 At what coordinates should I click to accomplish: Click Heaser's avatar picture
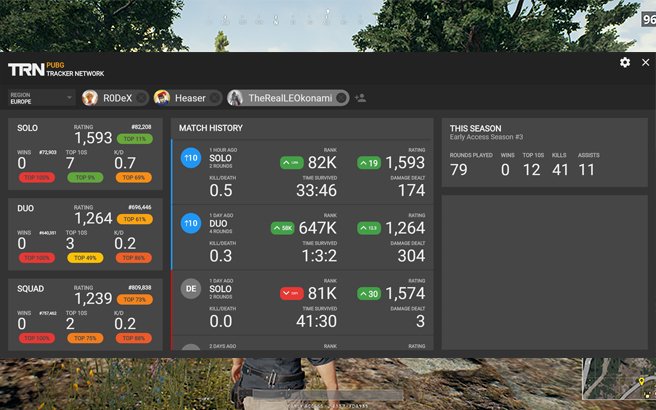pyautogui.click(x=162, y=98)
